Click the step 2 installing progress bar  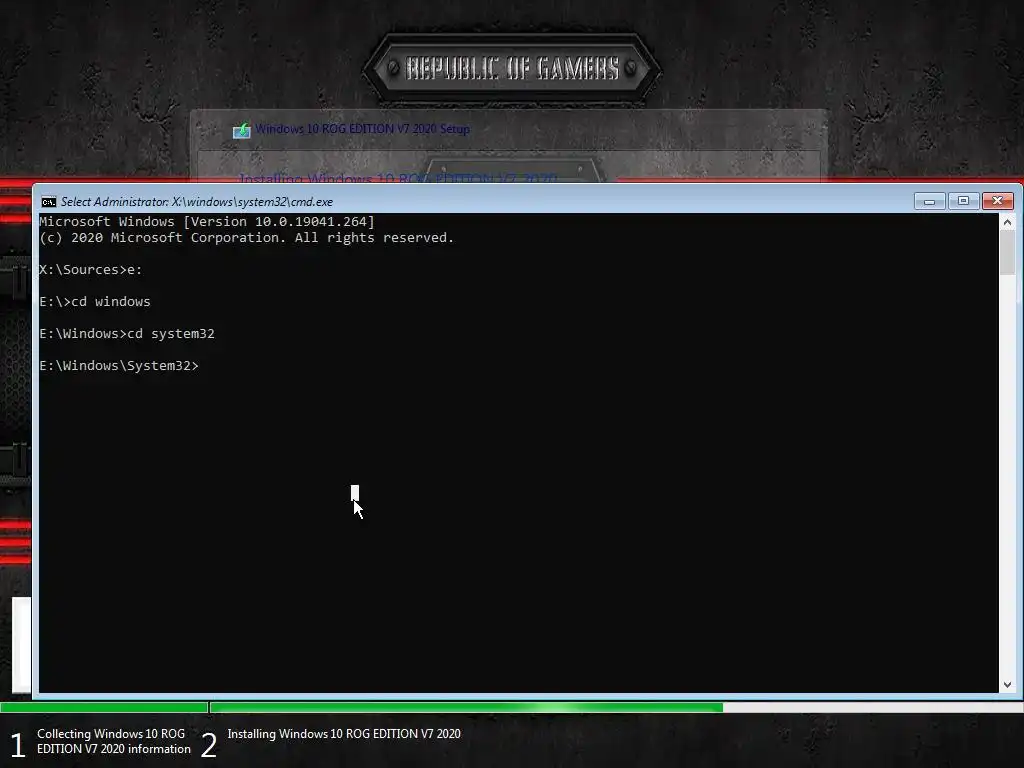pyautogui.click(x=616, y=707)
